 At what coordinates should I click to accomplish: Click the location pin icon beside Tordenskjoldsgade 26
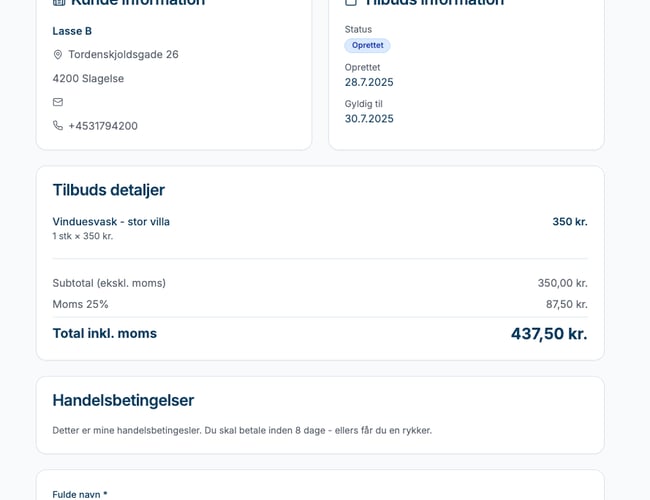(58, 55)
